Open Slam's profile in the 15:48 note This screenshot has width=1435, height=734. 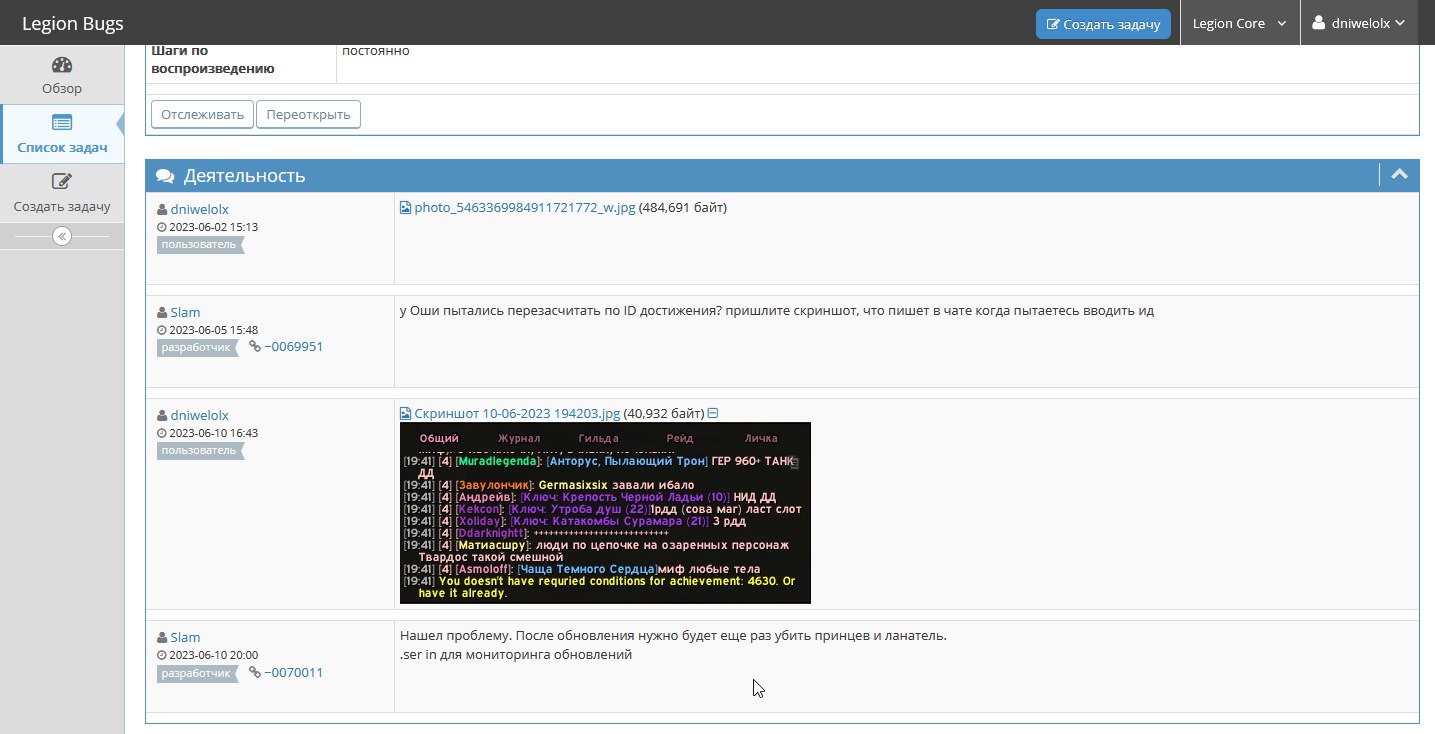pos(185,312)
